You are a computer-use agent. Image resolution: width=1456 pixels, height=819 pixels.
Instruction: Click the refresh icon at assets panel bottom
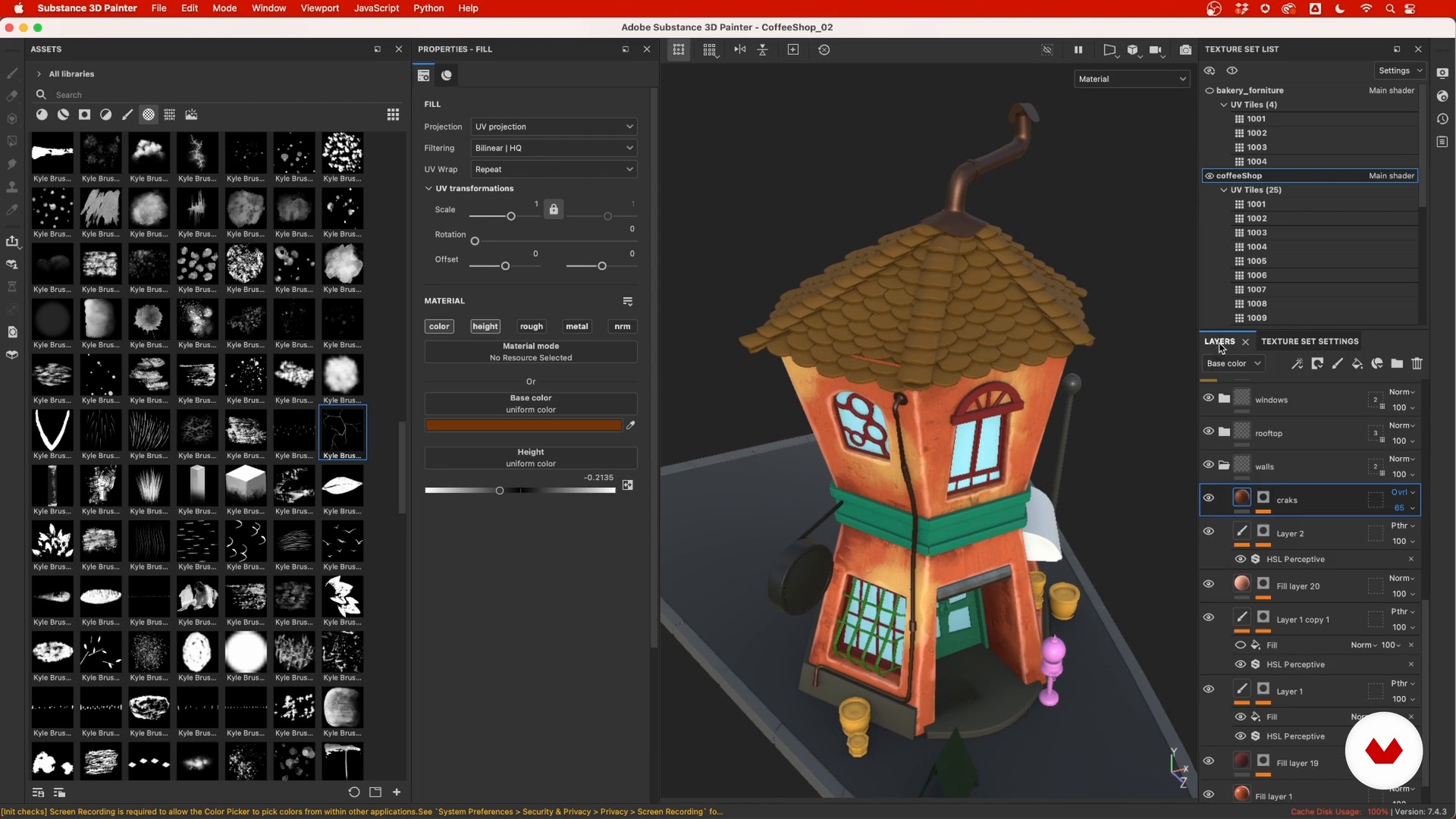[x=354, y=792]
